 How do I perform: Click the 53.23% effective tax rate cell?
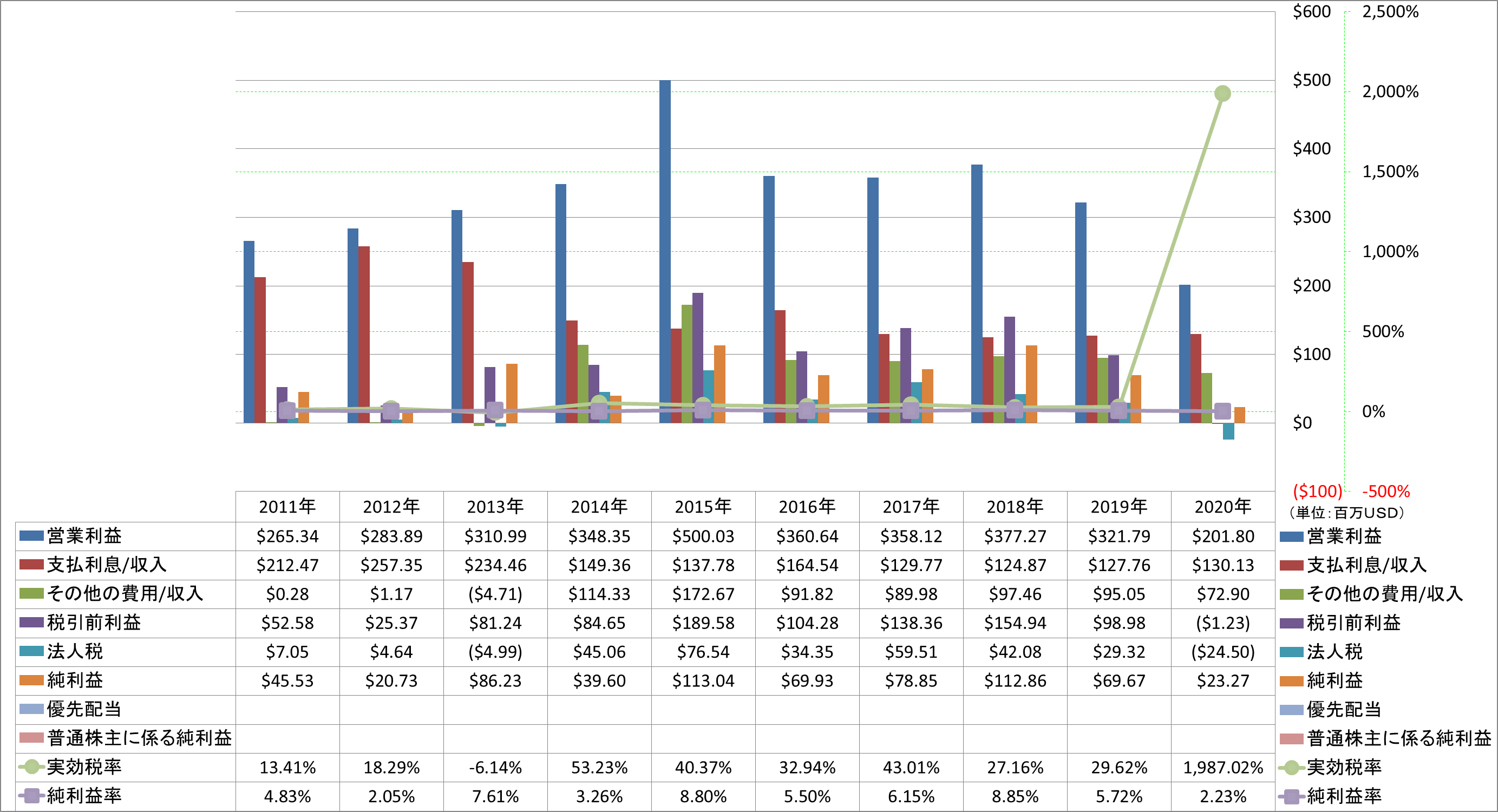point(599,767)
